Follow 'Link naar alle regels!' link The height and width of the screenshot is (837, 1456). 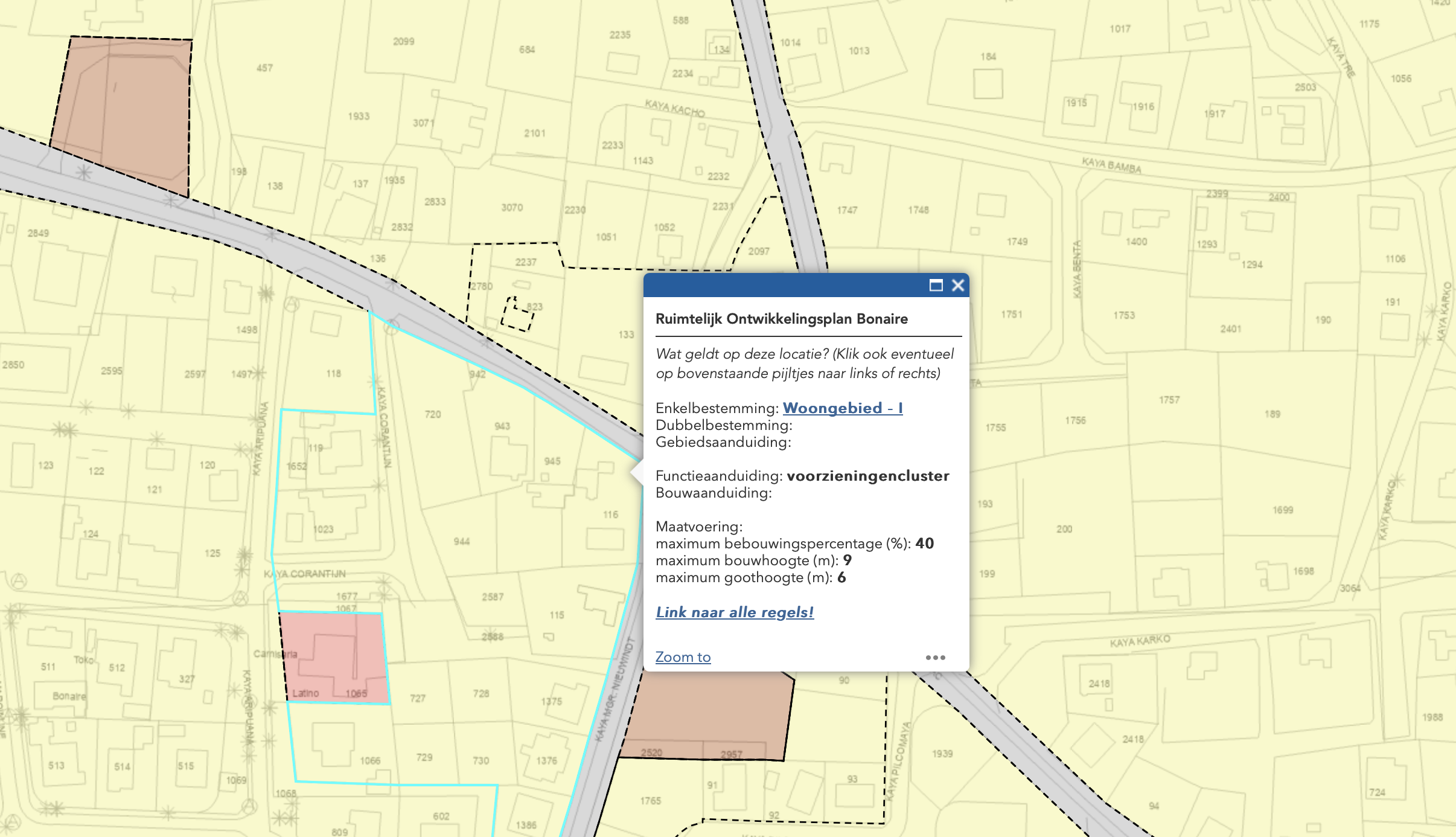(x=735, y=612)
